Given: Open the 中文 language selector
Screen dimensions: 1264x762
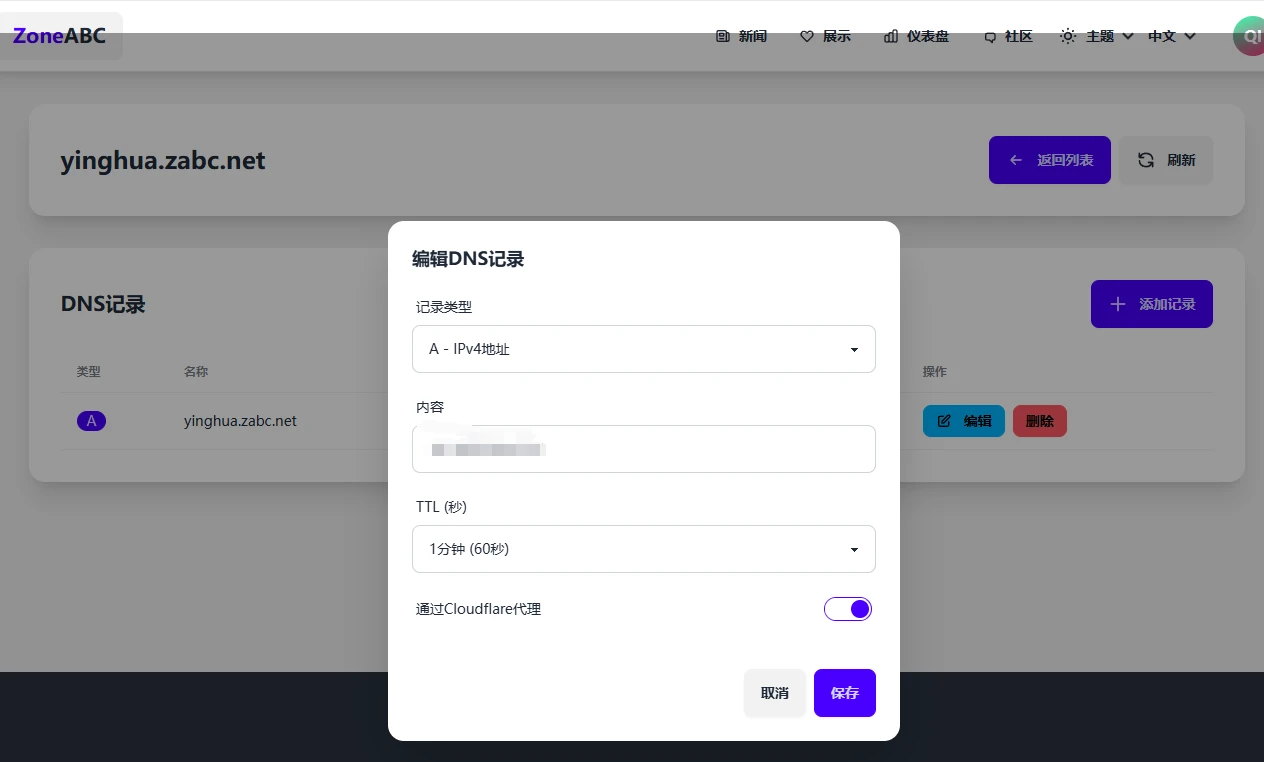Looking at the screenshot, I should click(1171, 36).
